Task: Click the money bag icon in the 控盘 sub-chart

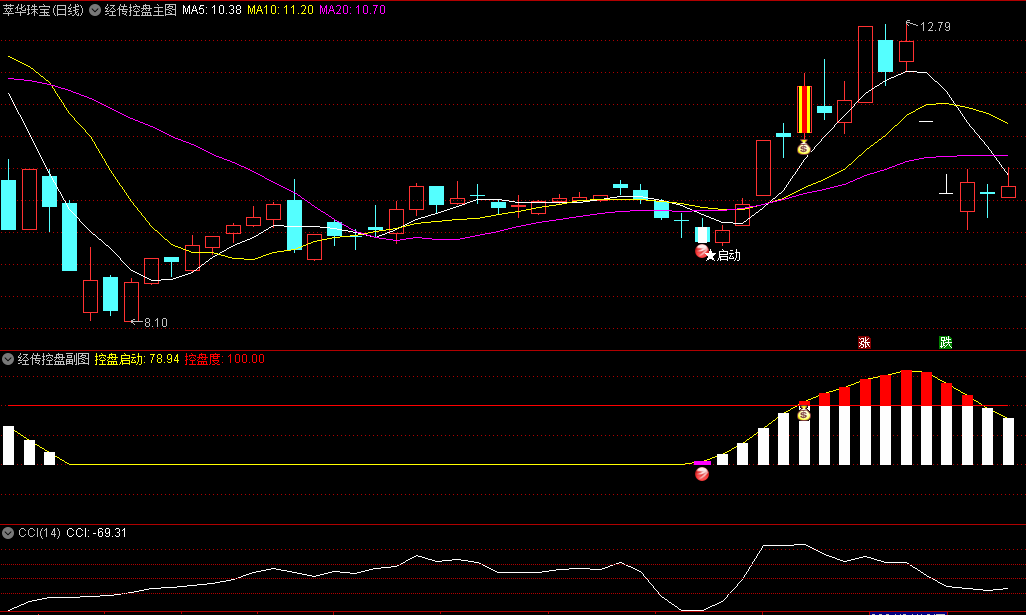Action: pos(804,413)
